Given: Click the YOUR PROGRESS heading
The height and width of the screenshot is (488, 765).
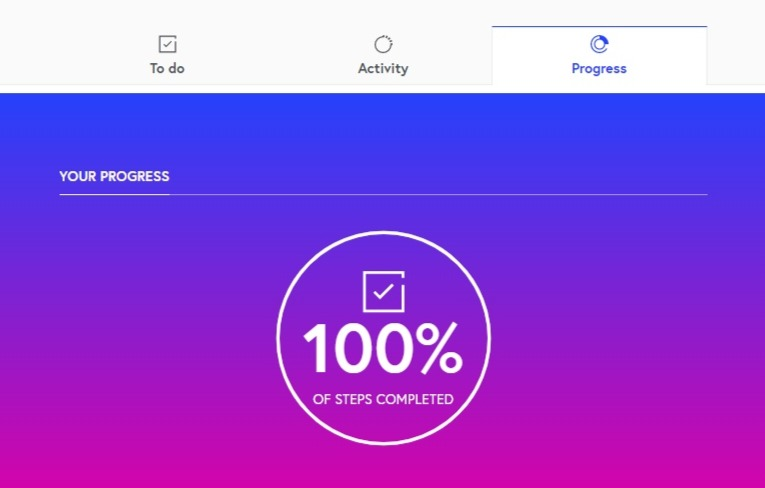Looking at the screenshot, I should (x=114, y=176).
